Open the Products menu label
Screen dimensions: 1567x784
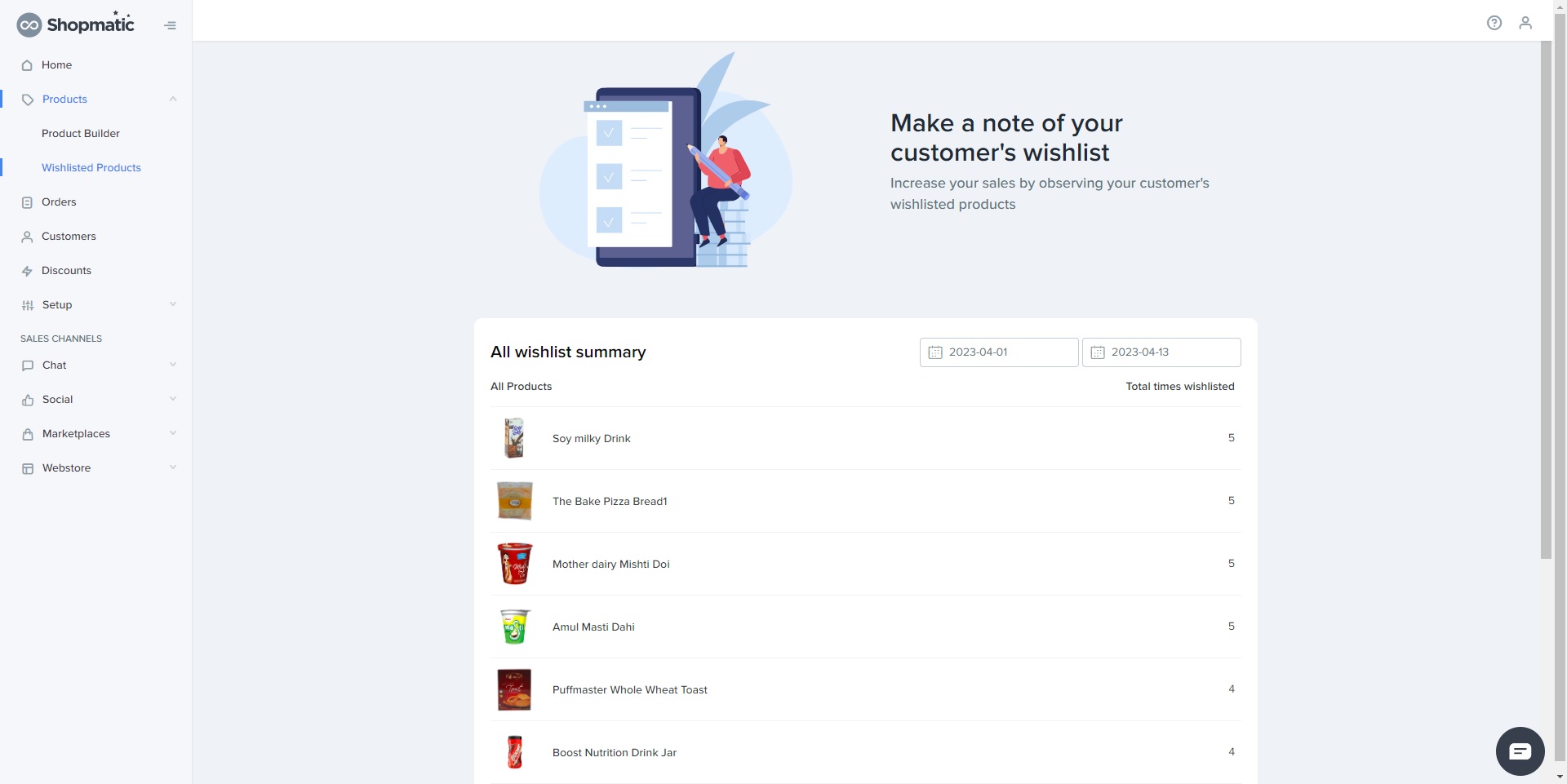click(x=64, y=100)
